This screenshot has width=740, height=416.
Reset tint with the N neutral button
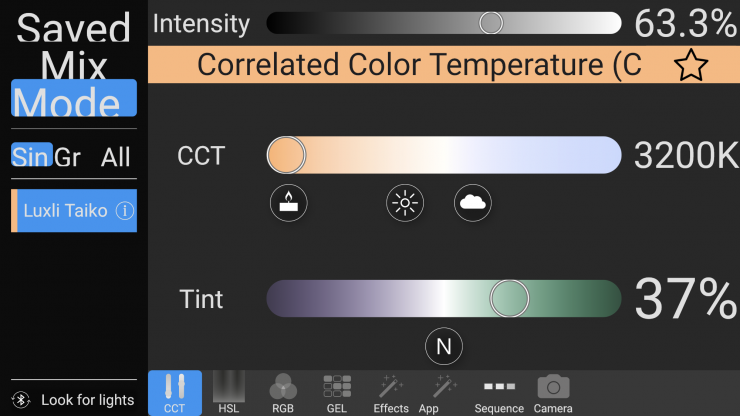[x=444, y=347]
